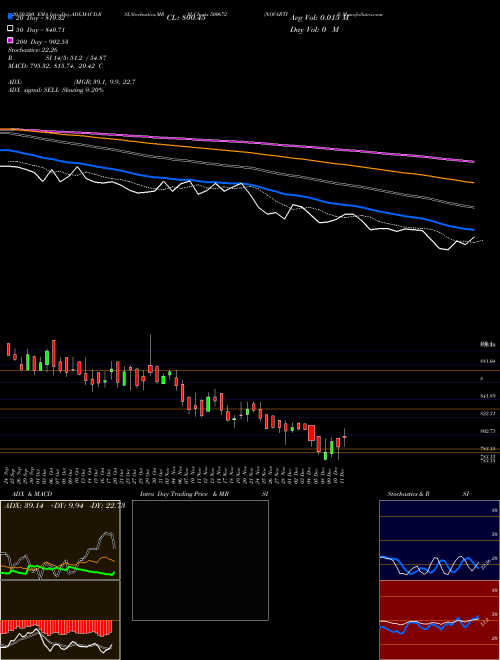
Task: Click the last candlestick, dated 11 Dec
Action: pos(345,438)
